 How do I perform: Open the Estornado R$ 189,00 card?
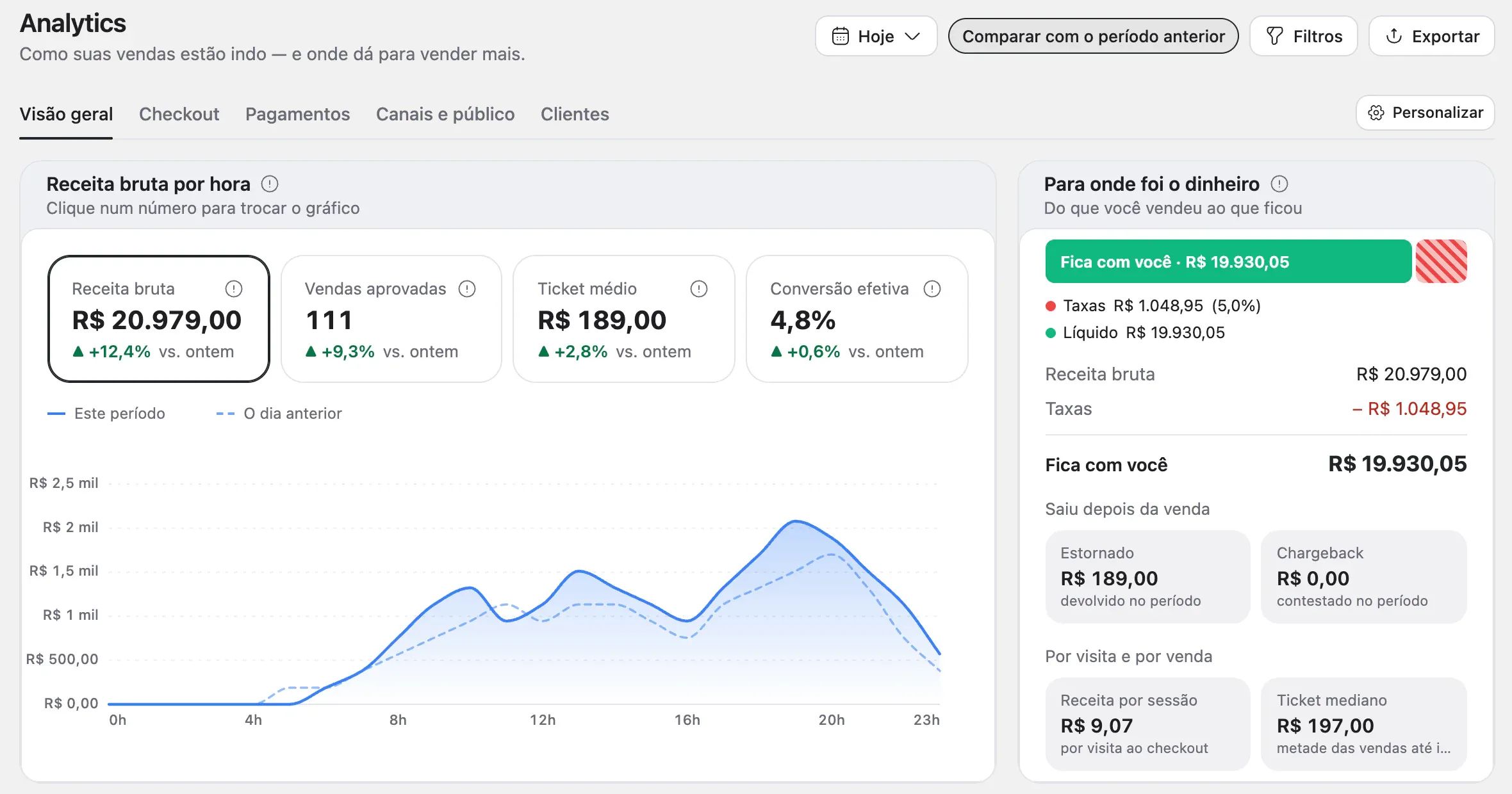click(1147, 576)
